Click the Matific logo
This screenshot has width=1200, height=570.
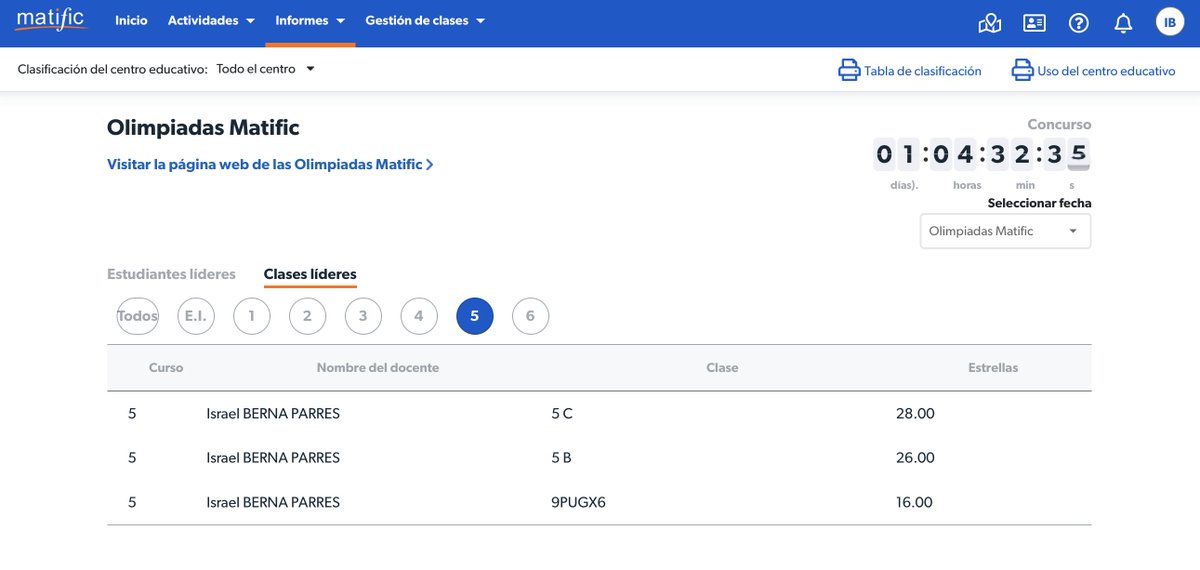(x=51, y=20)
